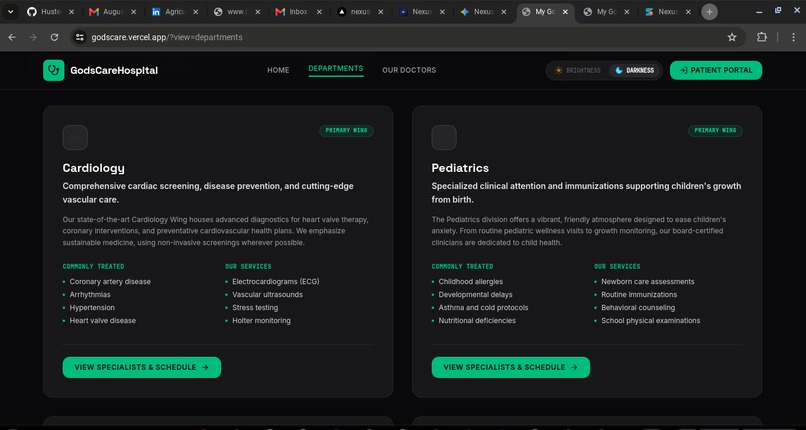Close the active 'My Go' tab

pos(565,12)
